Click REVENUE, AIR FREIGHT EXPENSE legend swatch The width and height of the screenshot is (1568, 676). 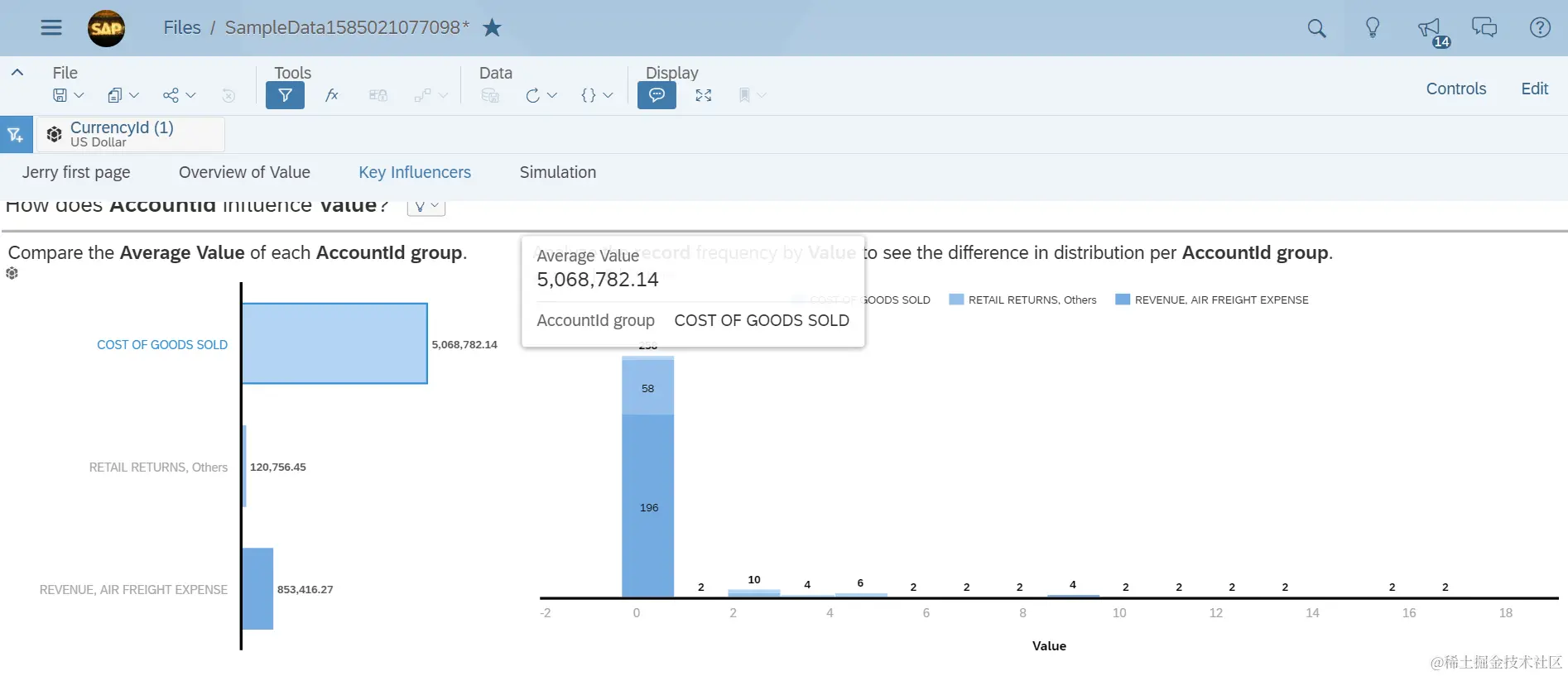point(1123,300)
